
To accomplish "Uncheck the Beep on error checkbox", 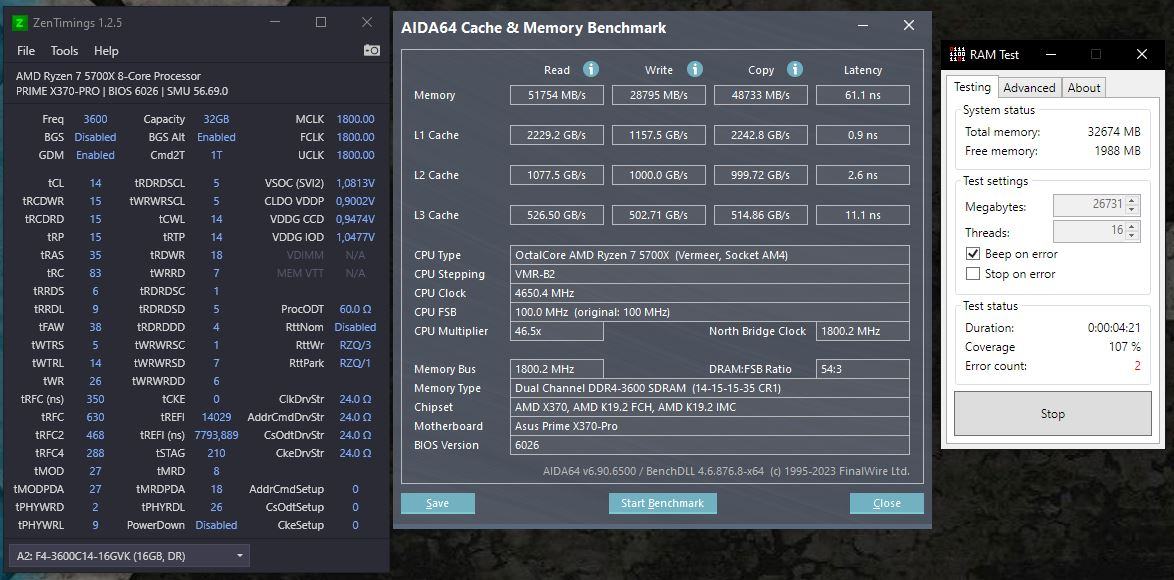I will 973,254.
